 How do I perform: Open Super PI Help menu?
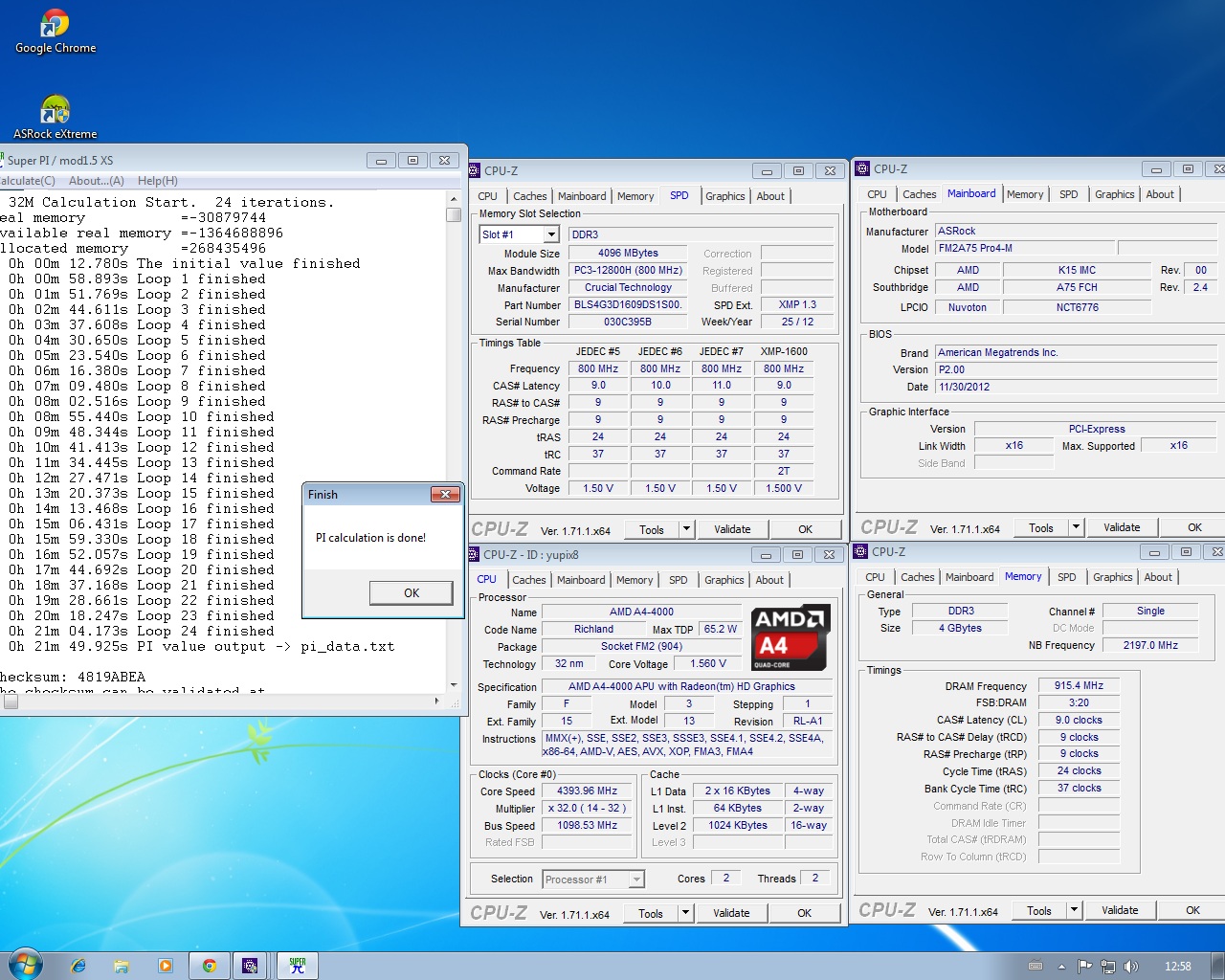coord(158,181)
